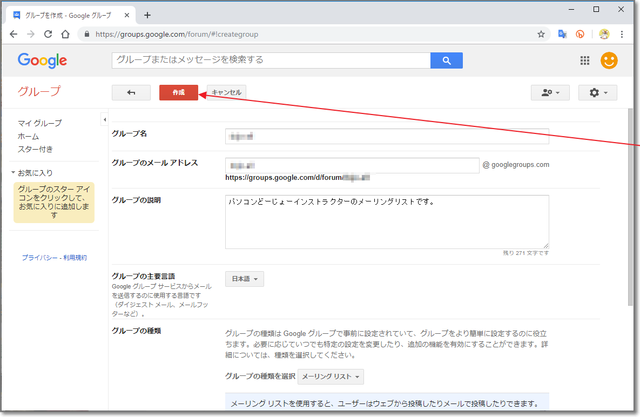Viewport: 640px width, 417px height.
Task: Click the red 作成 (Create) button
Action: coord(178,92)
